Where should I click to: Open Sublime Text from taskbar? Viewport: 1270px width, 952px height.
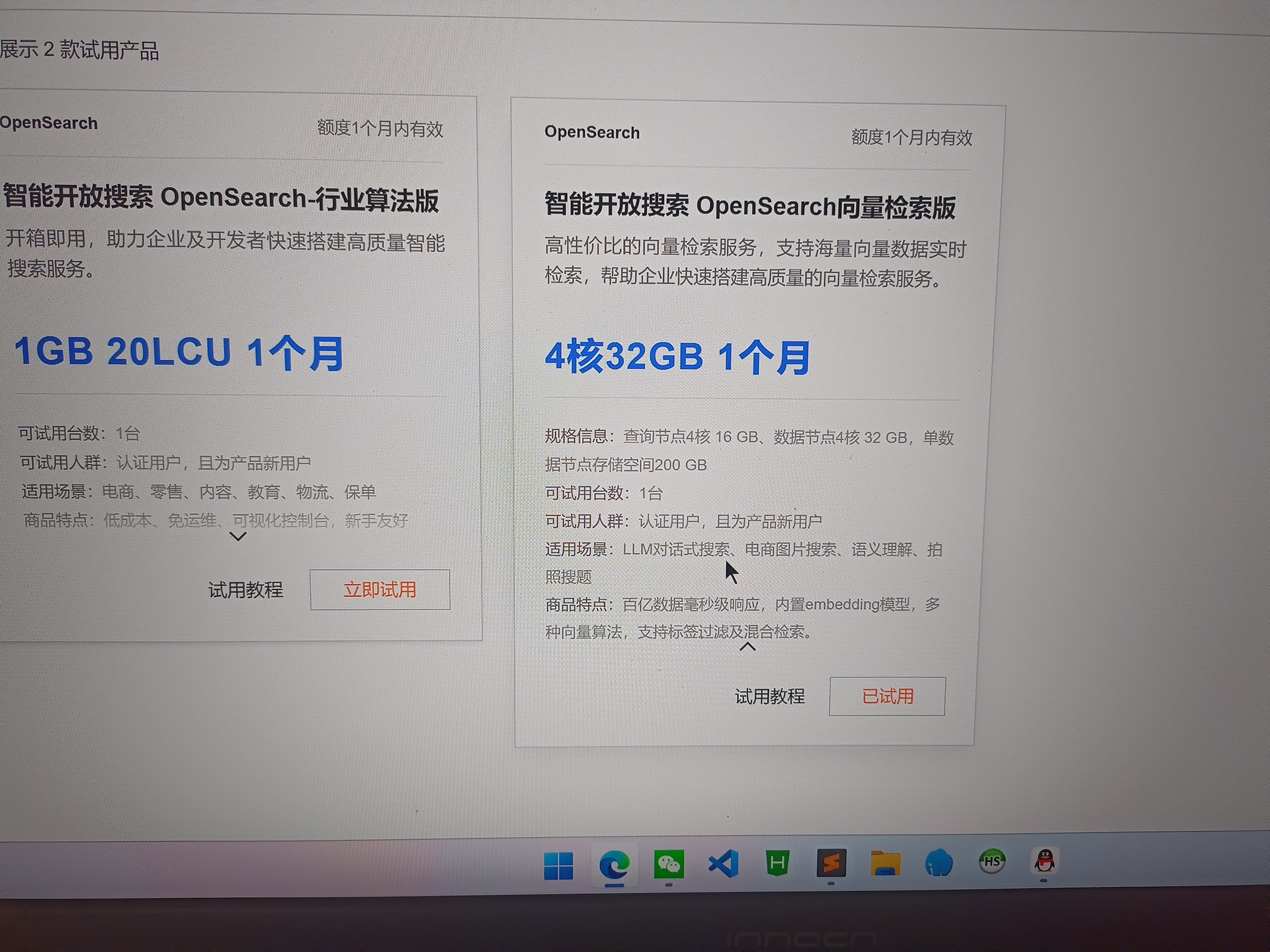click(831, 863)
